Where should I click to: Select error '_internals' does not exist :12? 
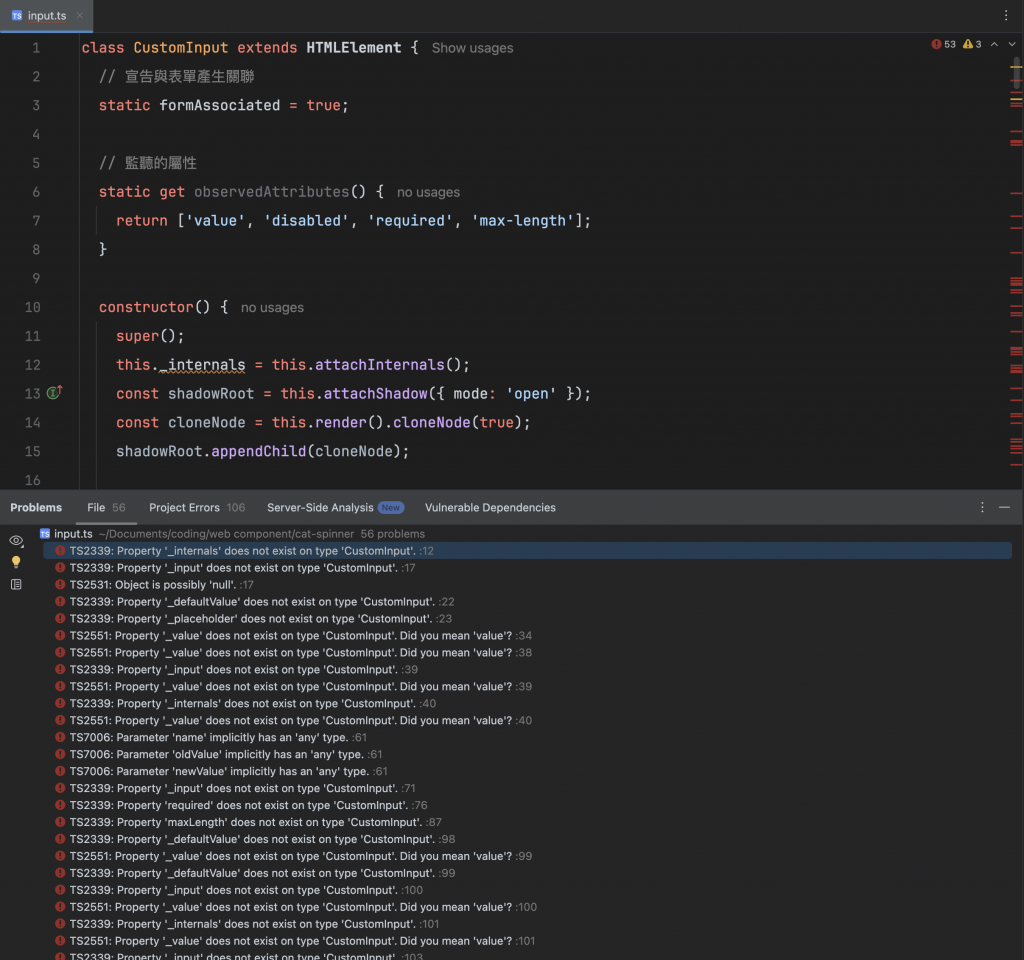[x=528, y=551]
